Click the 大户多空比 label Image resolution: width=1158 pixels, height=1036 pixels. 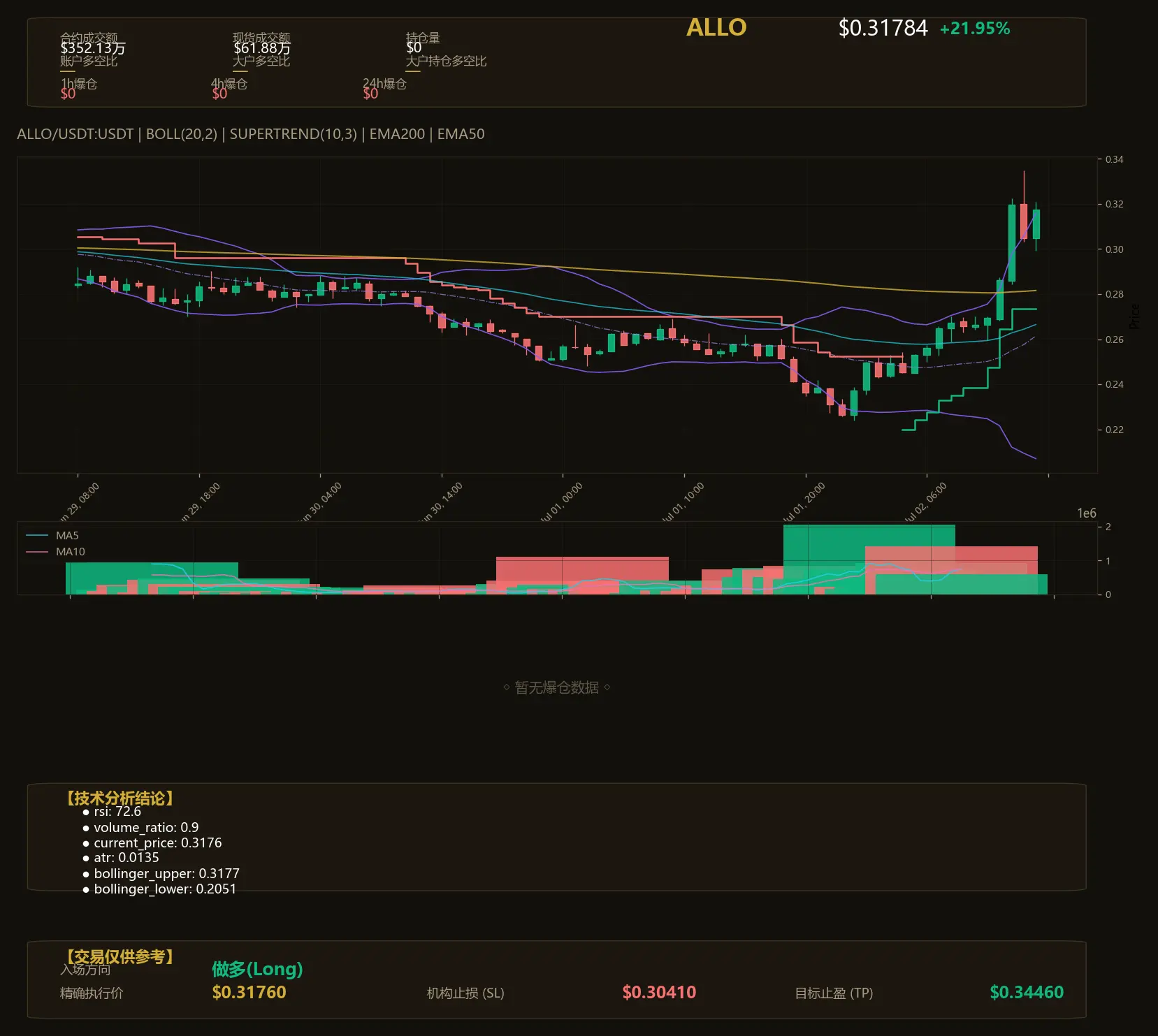(261, 61)
